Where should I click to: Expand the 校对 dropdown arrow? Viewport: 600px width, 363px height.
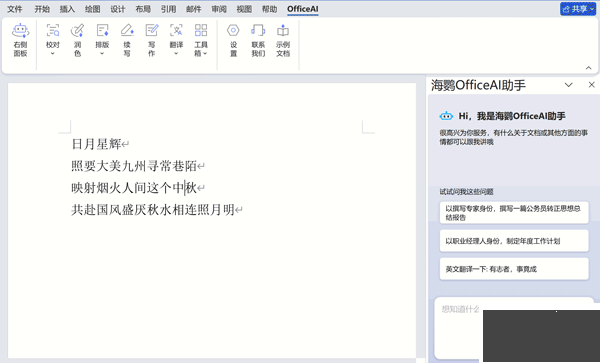pos(53,54)
